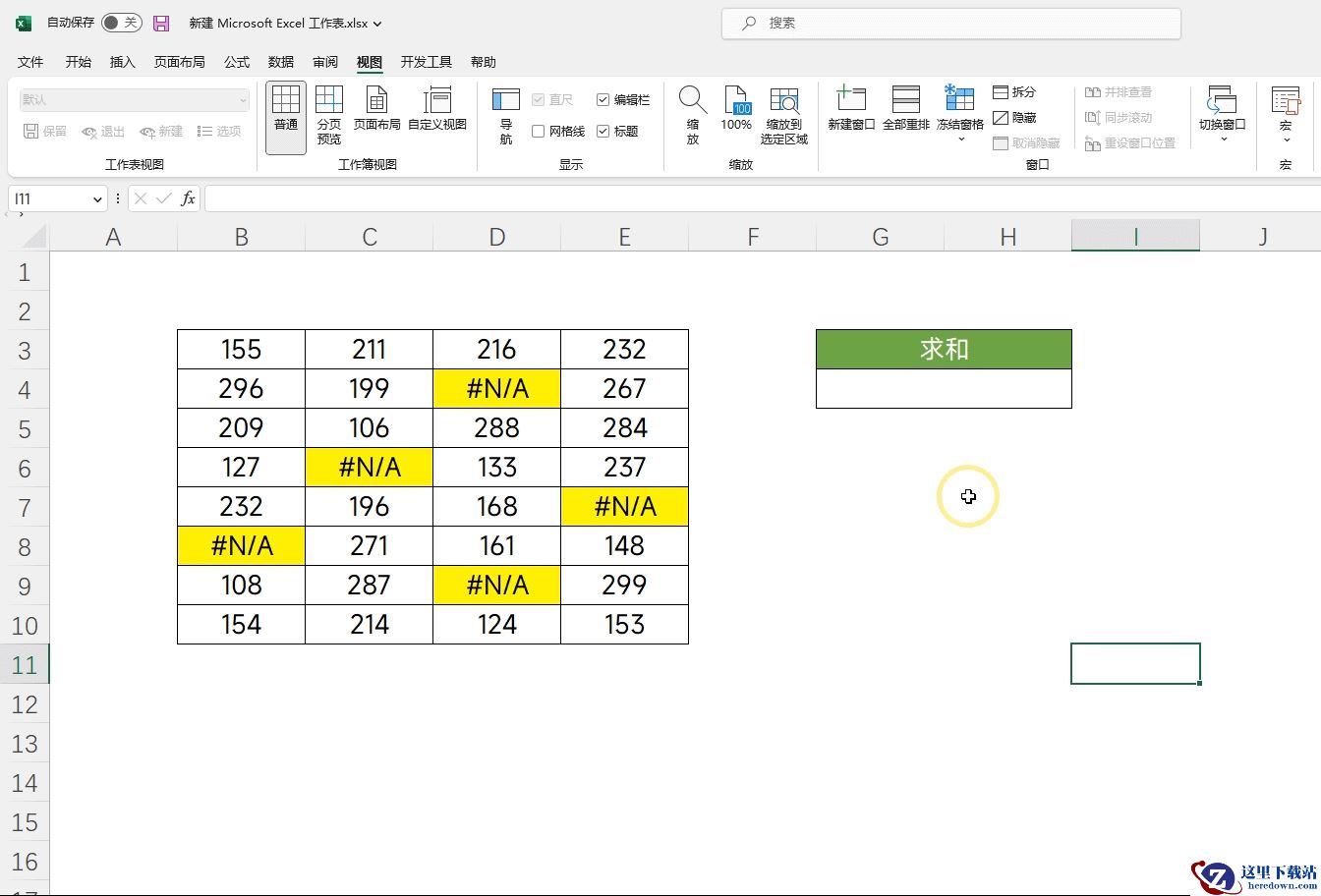This screenshot has width=1321, height=896.
Task: Select cell with value 299
Action: 625,586
